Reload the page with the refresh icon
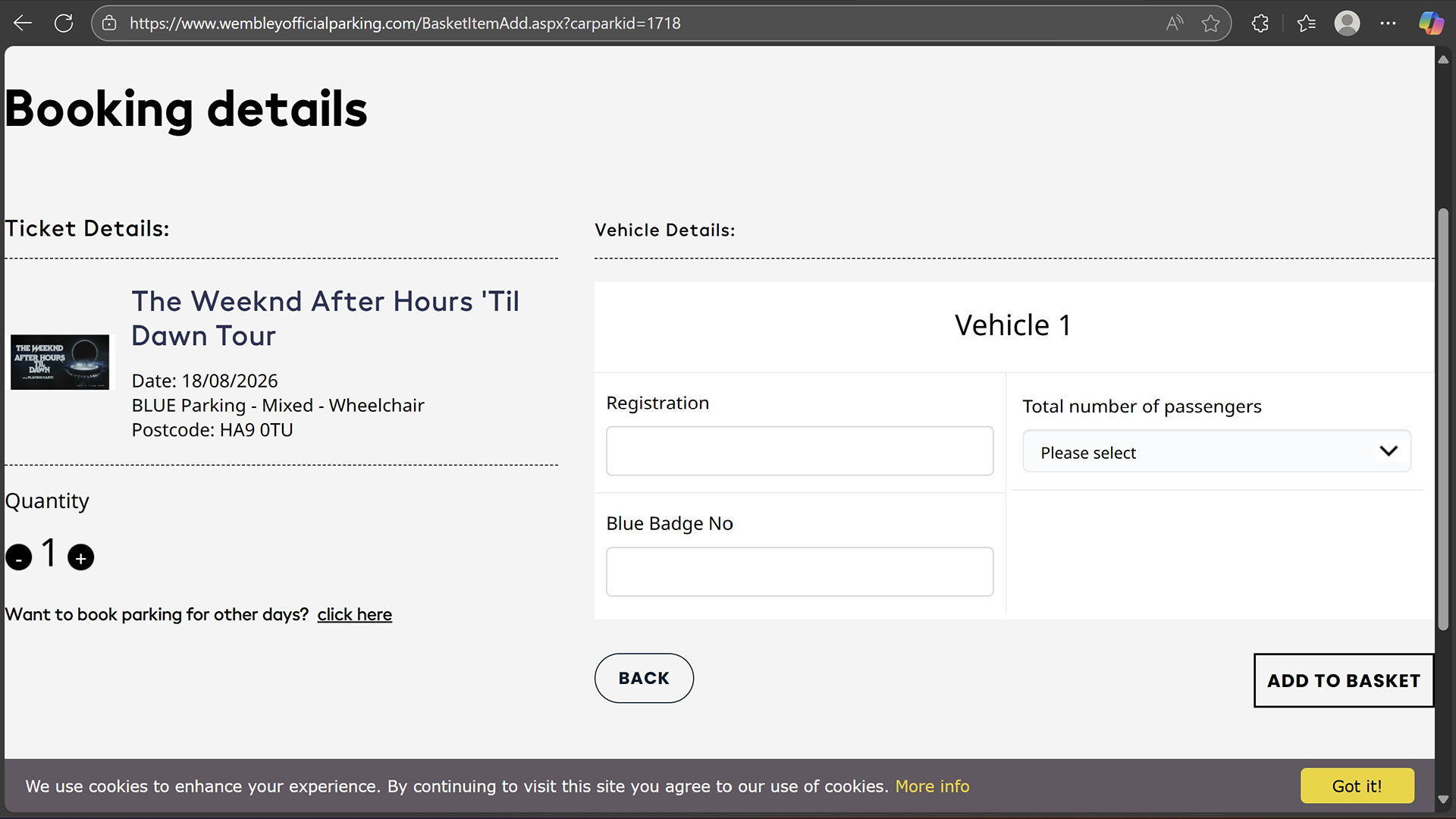This screenshot has height=819, width=1456. coord(64,24)
